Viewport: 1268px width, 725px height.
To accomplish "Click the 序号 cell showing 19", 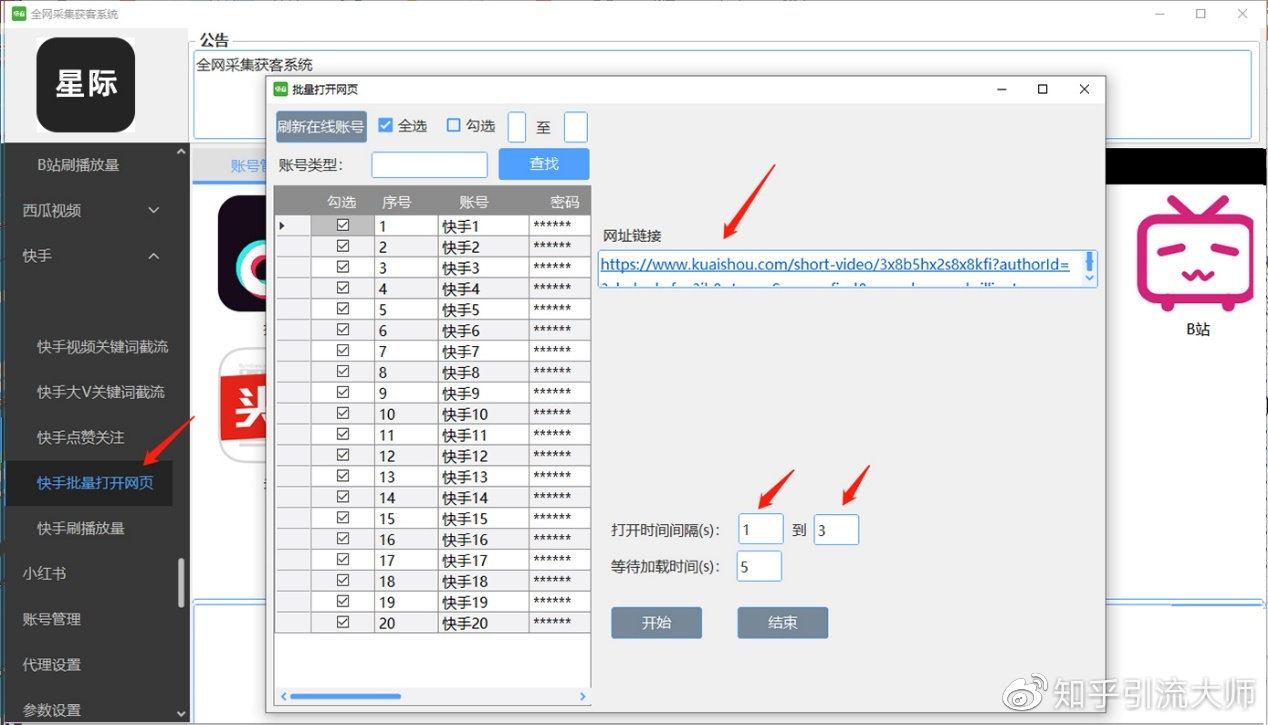I will pos(406,602).
